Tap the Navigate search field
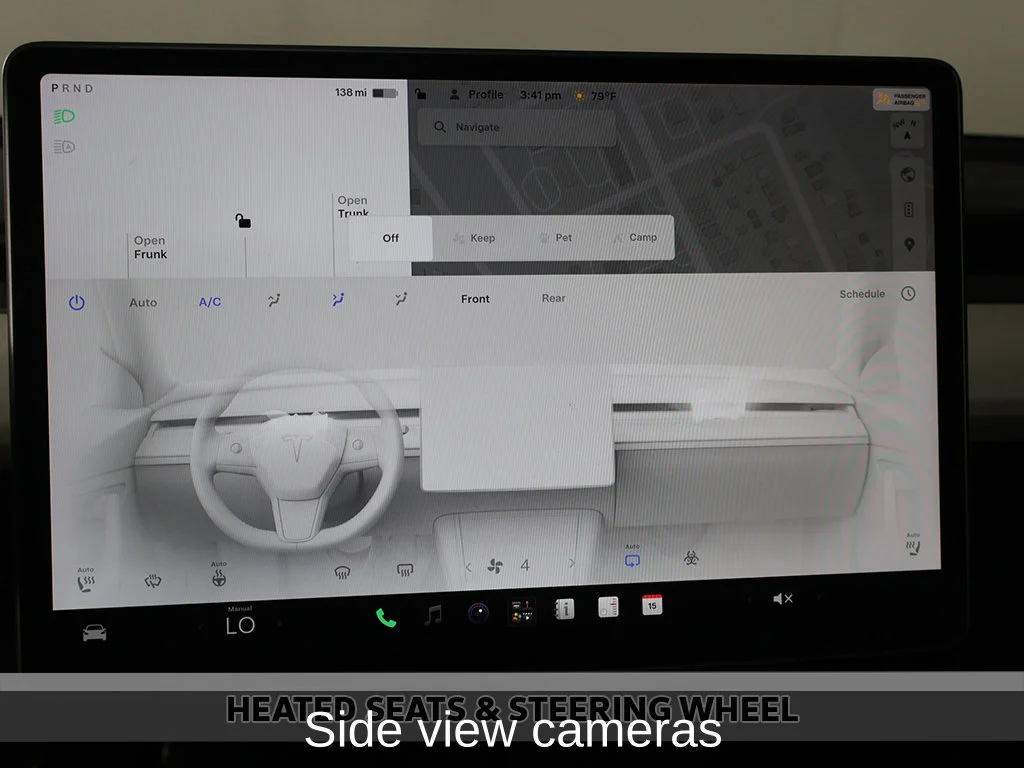 pyautogui.click(x=517, y=127)
